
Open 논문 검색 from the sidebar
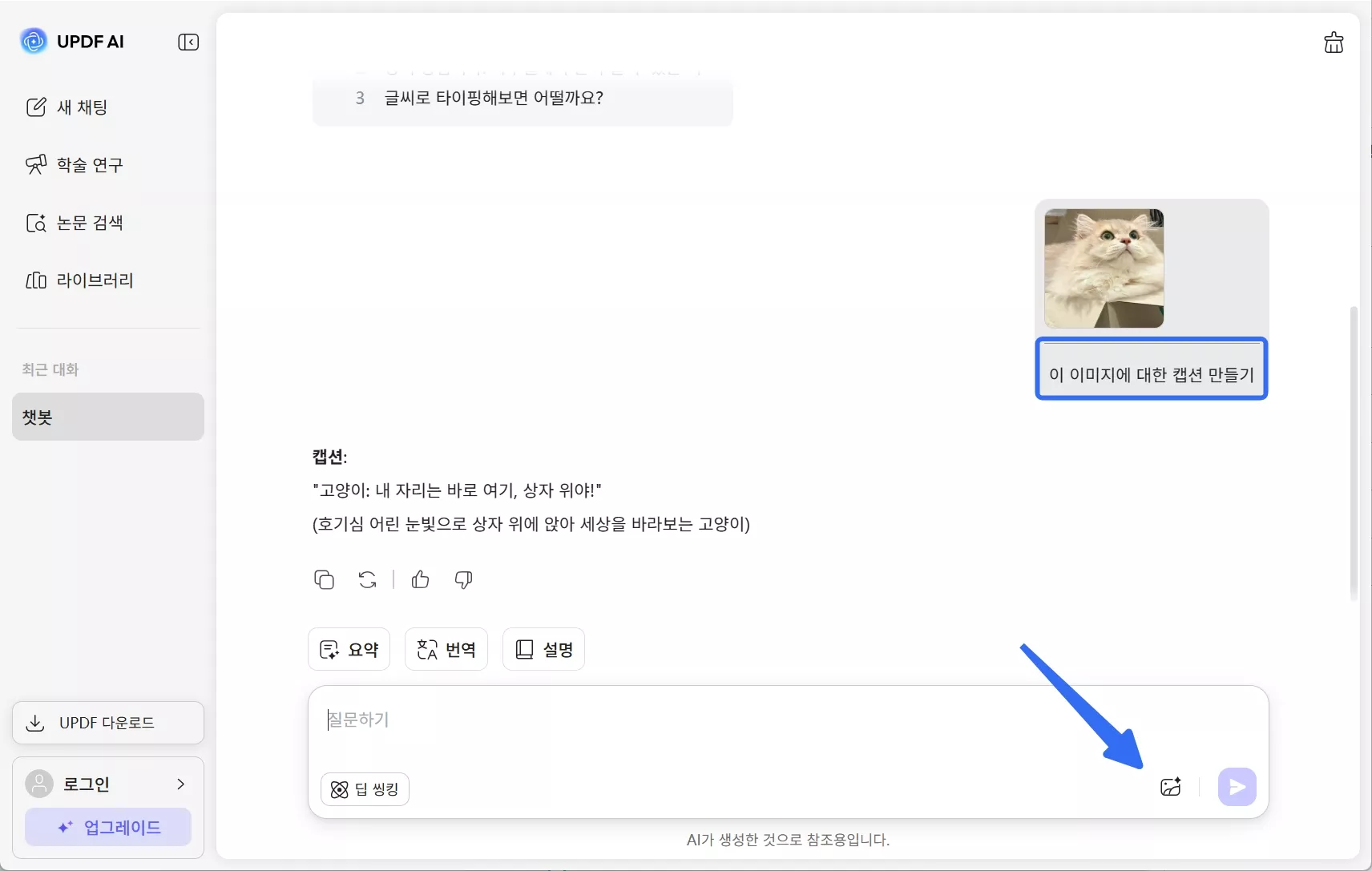tap(89, 223)
